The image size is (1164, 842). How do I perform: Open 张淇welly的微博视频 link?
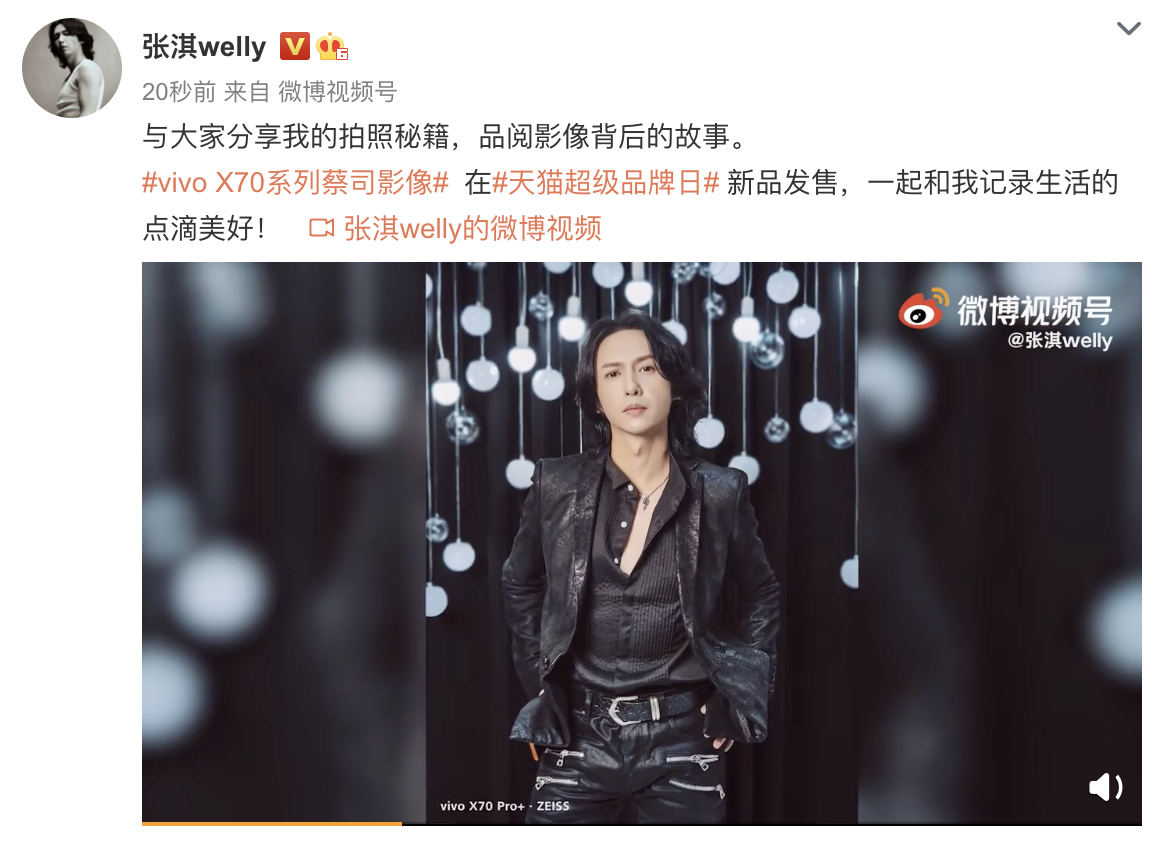click(x=472, y=229)
